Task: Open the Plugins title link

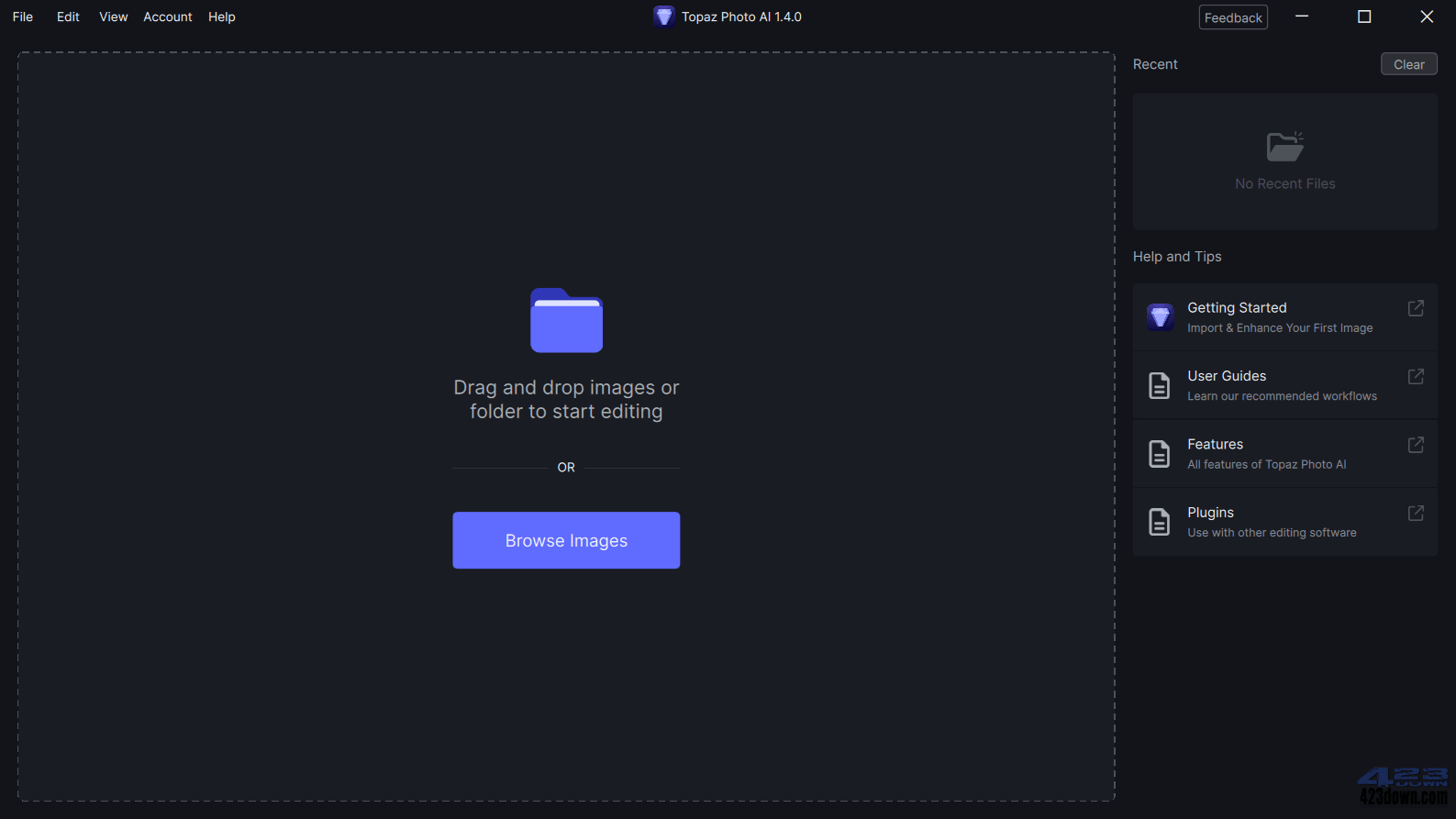Action: pyautogui.click(x=1210, y=513)
